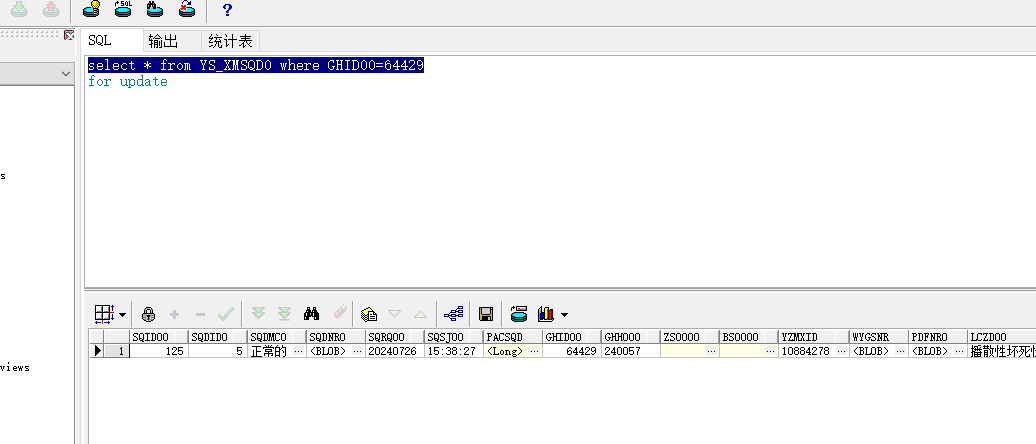This screenshot has width=1036, height=444.
Task: Select the SQRQ00 column header
Action: [395, 337]
